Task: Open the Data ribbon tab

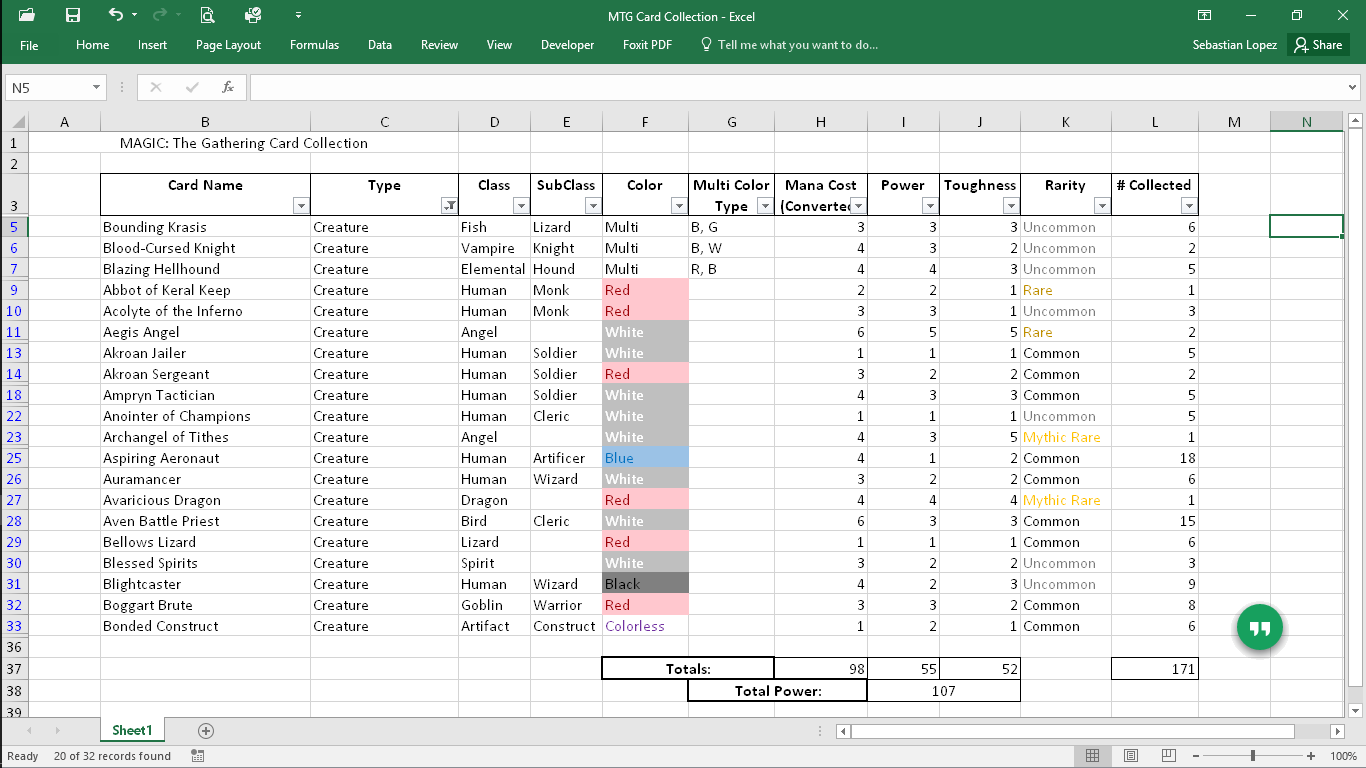Action: point(380,45)
